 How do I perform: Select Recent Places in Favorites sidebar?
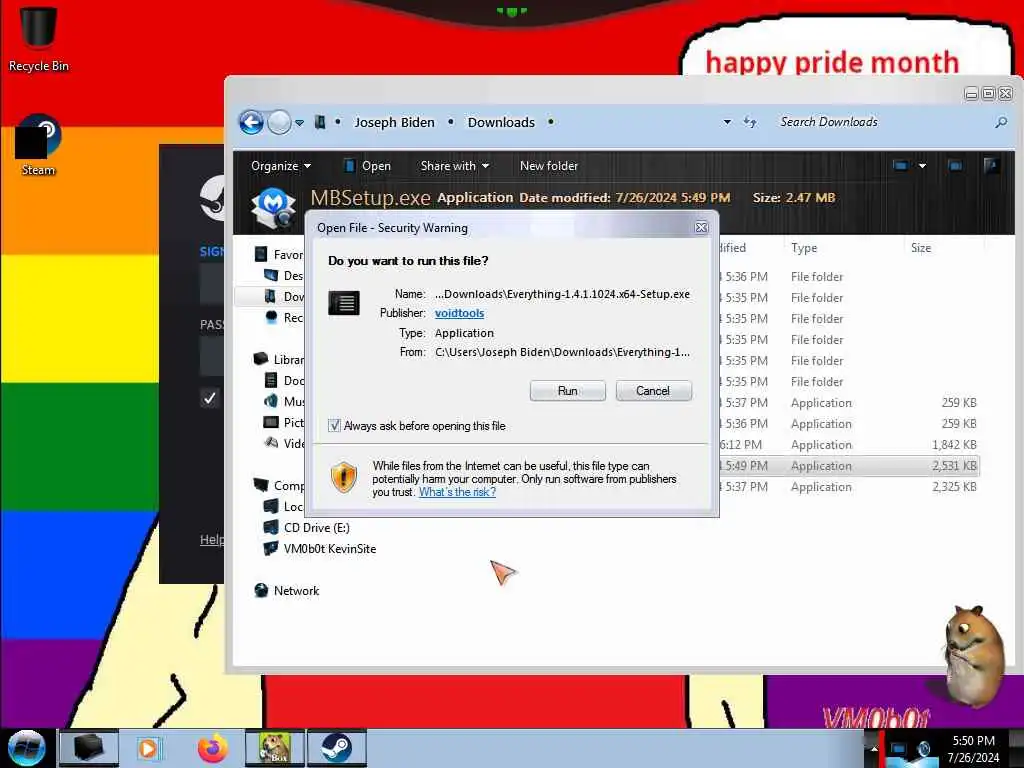[285, 317]
